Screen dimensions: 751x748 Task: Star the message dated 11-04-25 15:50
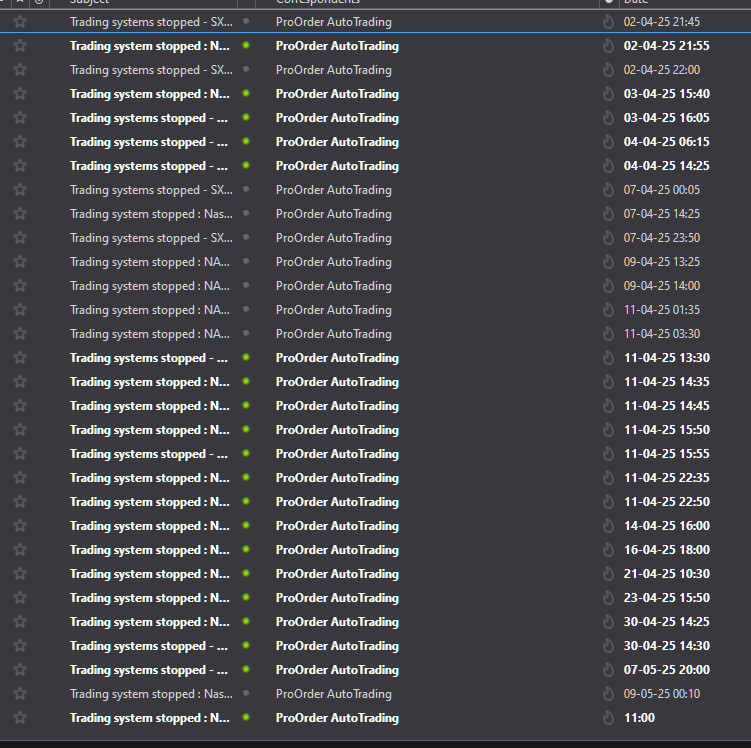pyautogui.click(x=20, y=430)
